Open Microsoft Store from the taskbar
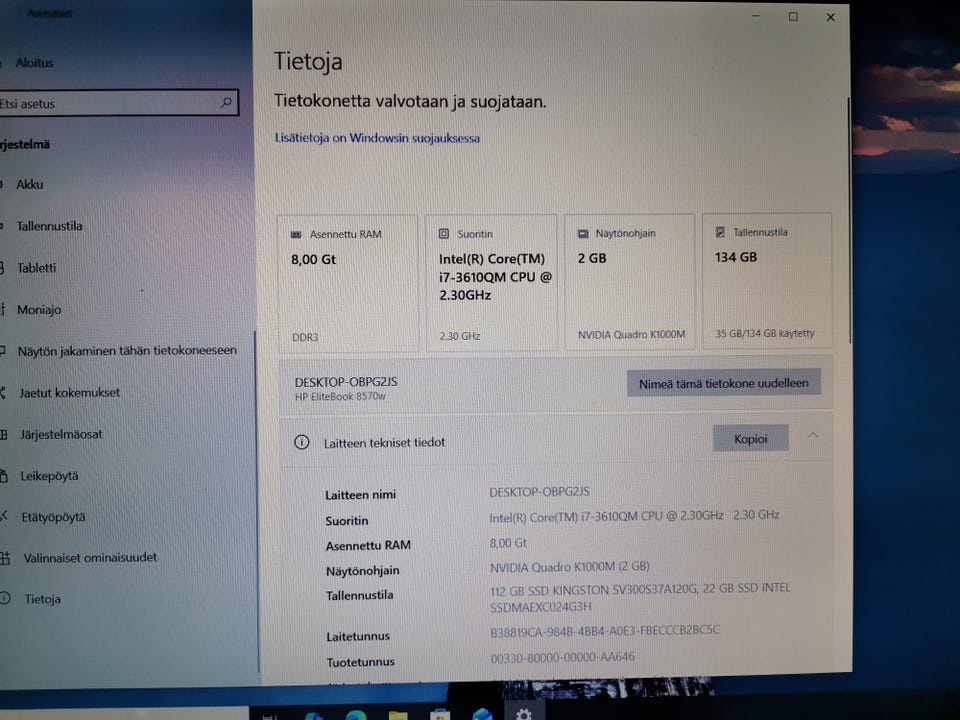This screenshot has height=720, width=960. 440,715
